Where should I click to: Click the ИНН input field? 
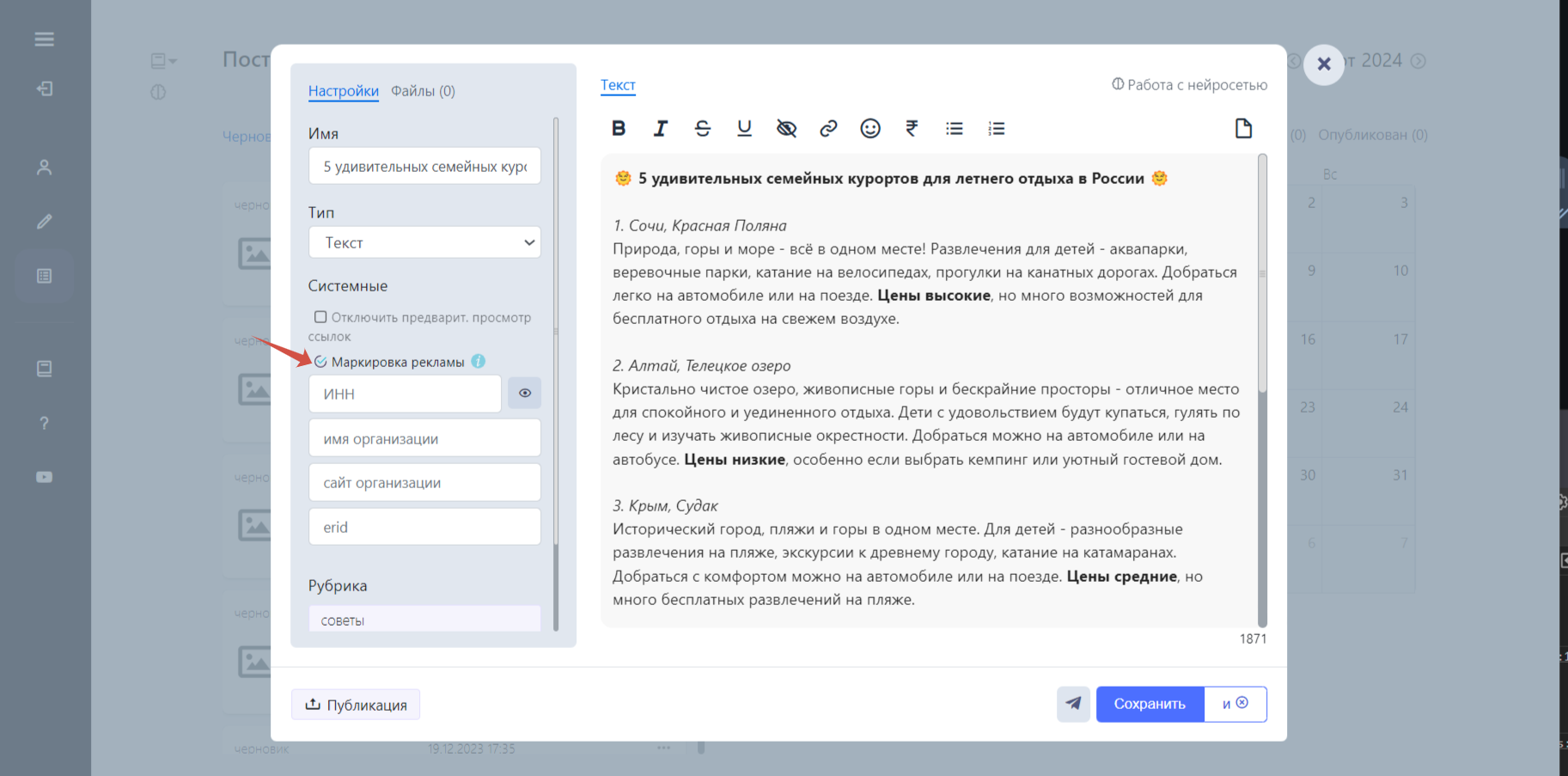pos(405,394)
